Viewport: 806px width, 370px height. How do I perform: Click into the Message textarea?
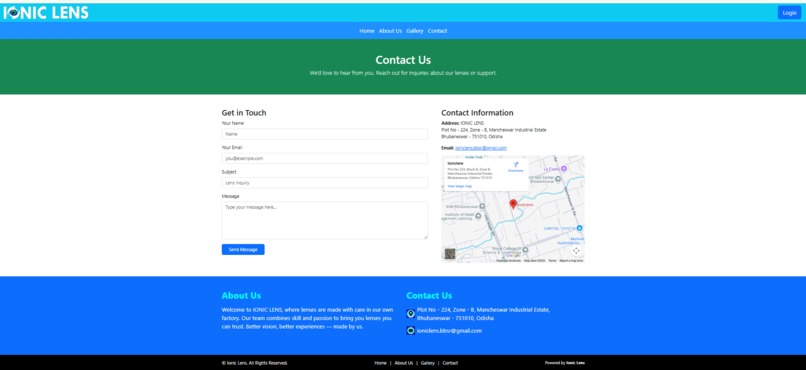pyautogui.click(x=324, y=220)
